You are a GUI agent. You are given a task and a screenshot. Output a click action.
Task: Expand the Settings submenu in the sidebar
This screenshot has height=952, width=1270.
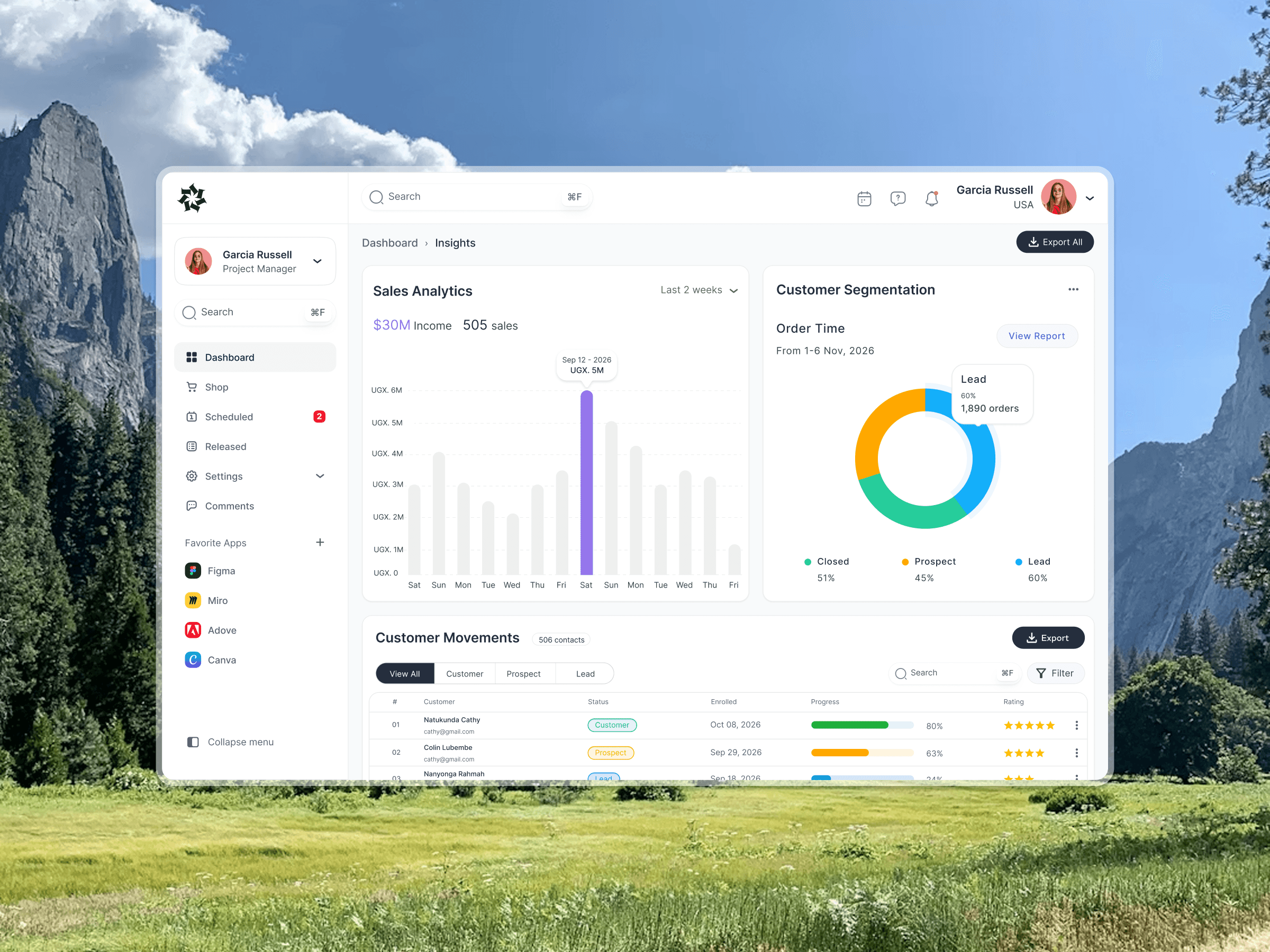point(319,475)
